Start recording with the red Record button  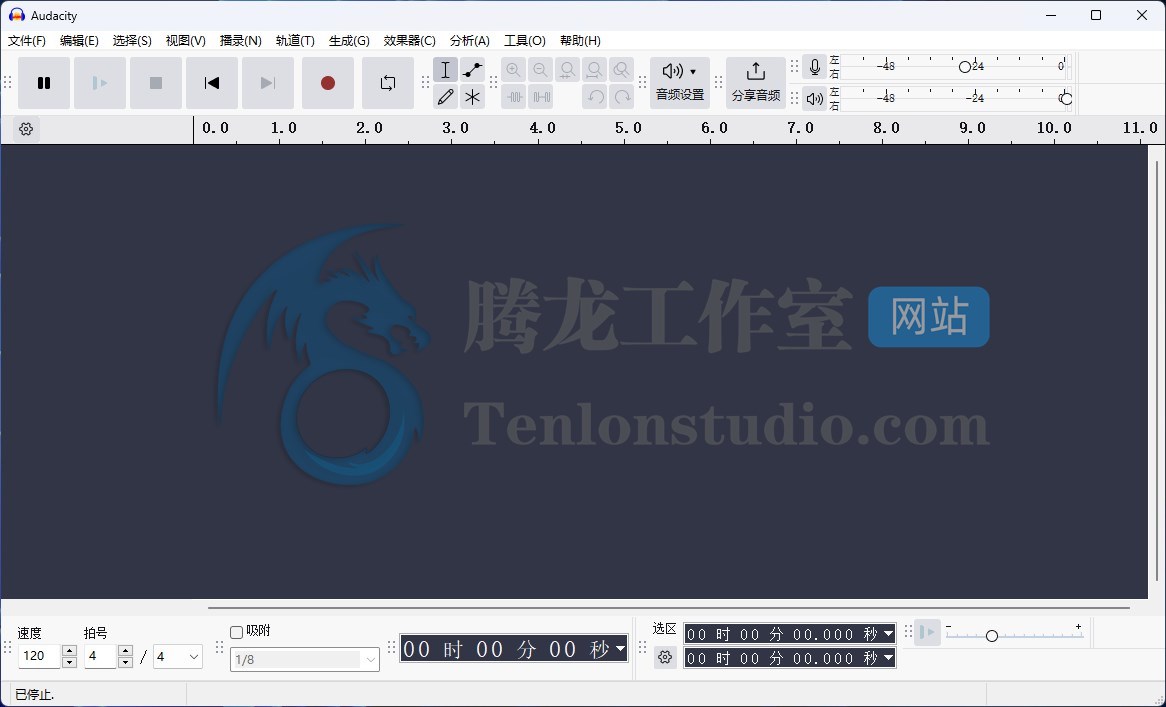[x=328, y=83]
